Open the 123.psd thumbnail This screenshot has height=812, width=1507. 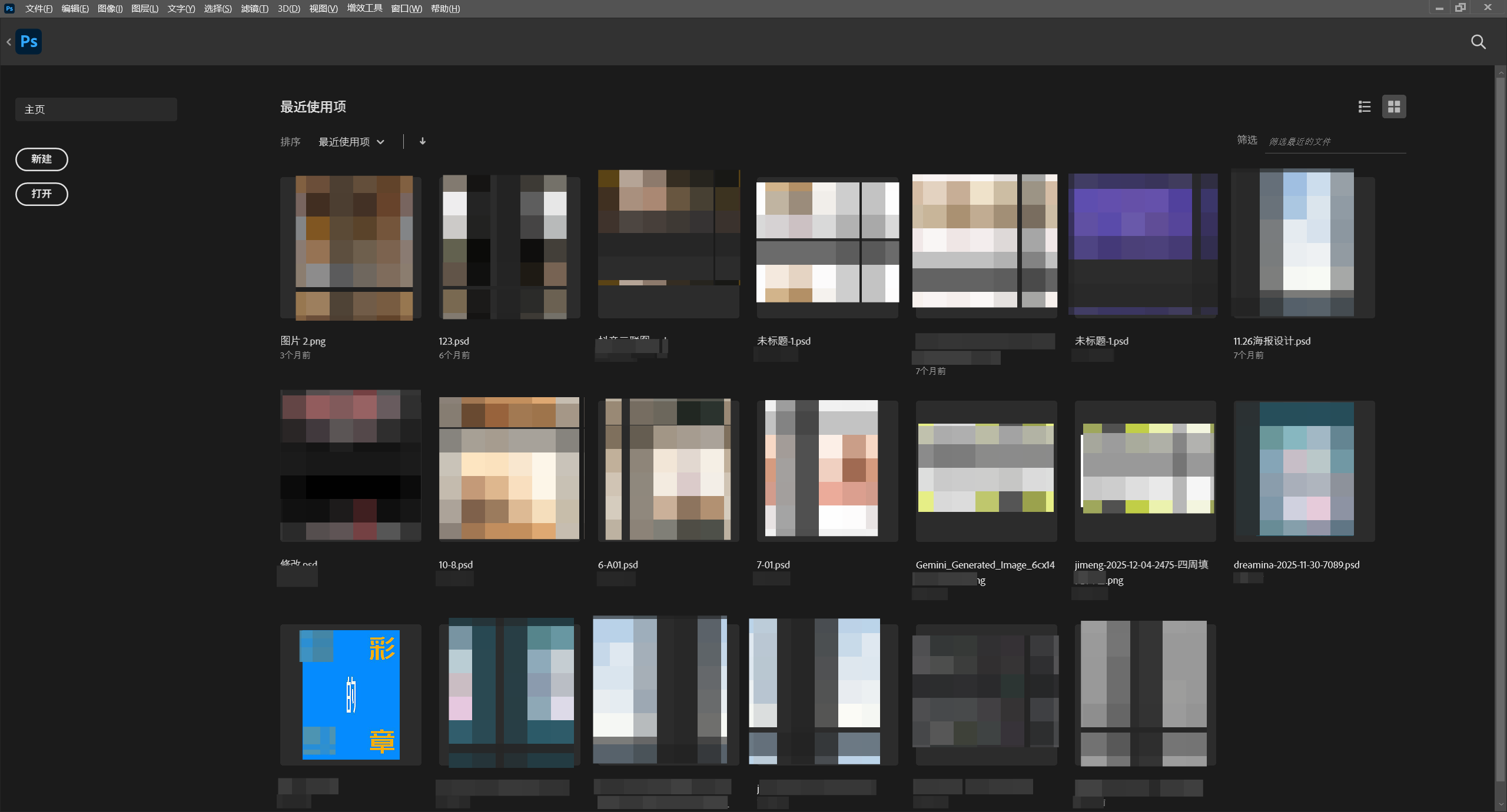click(509, 247)
